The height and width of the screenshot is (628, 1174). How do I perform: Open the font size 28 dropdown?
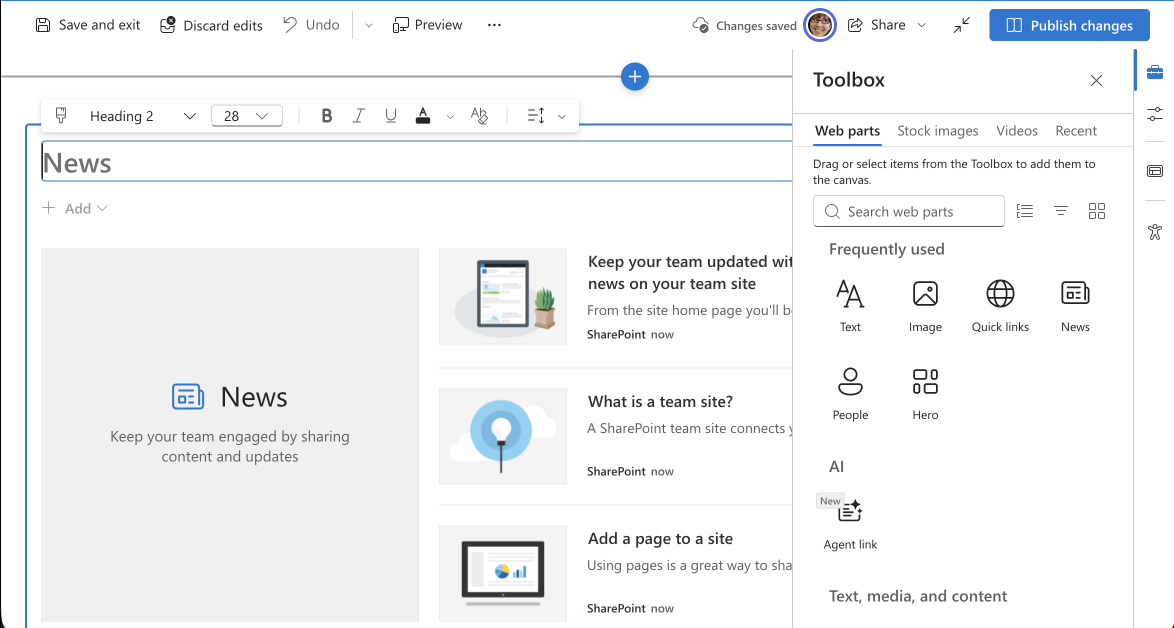click(246, 115)
